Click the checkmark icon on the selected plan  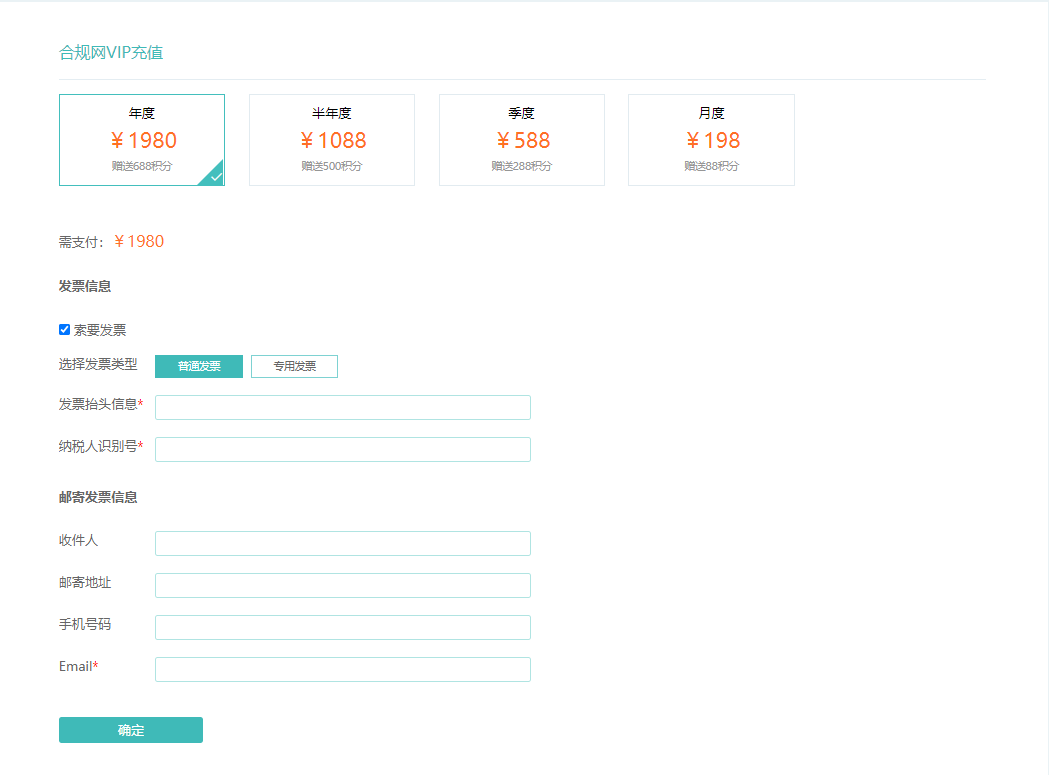pos(216,177)
